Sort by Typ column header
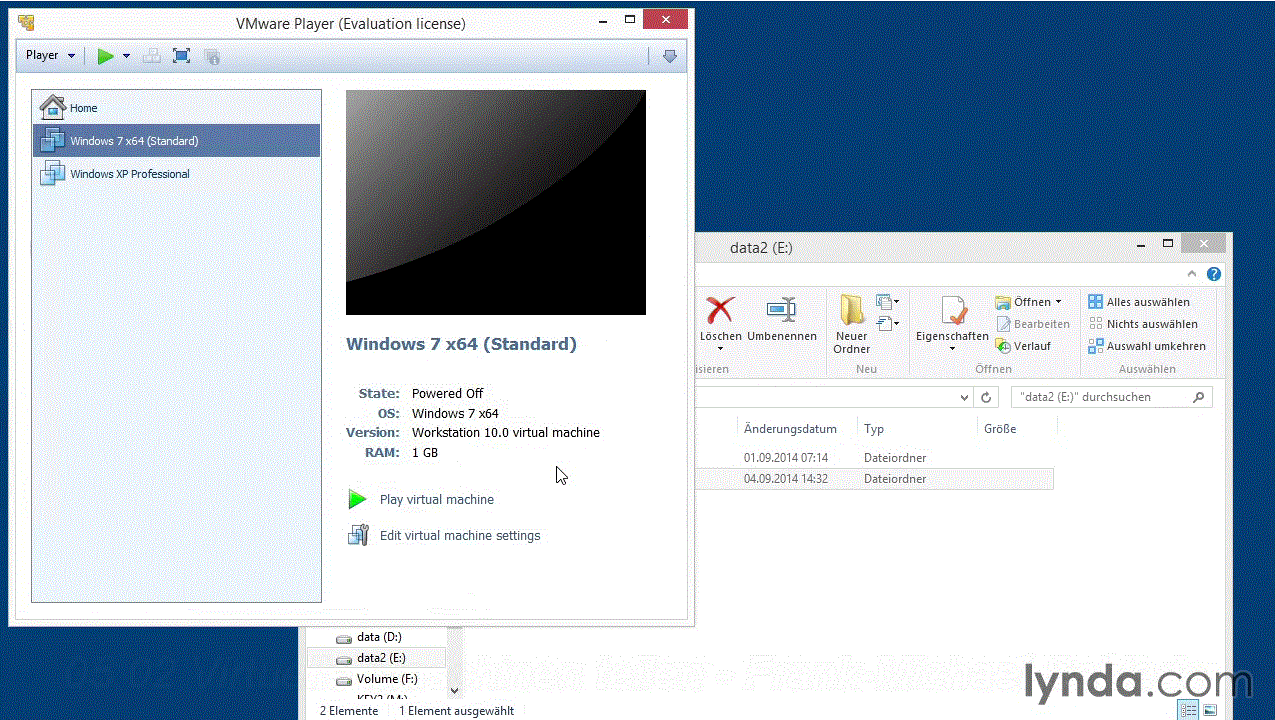This screenshot has height=720, width=1275. (917, 428)
